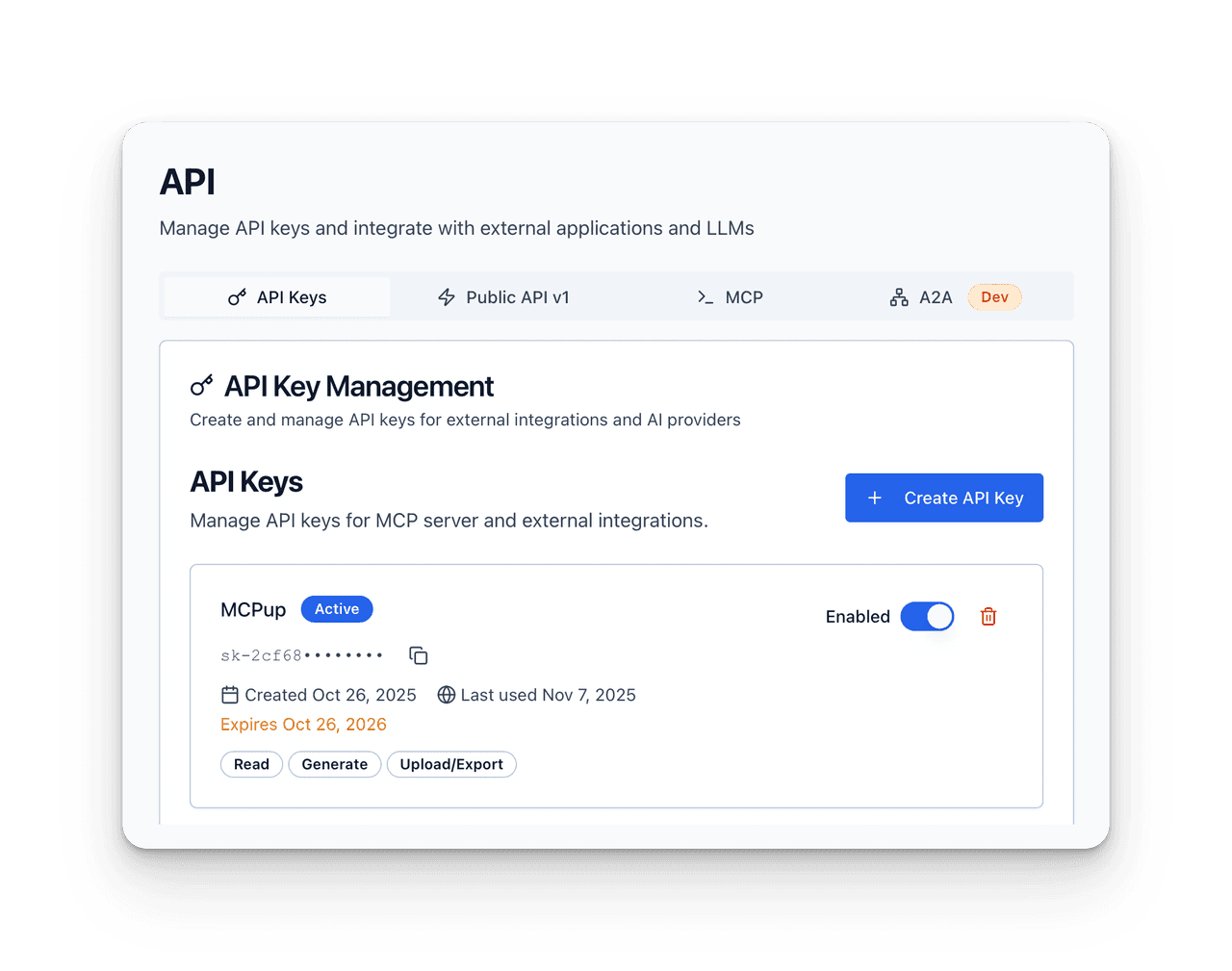The image size is (1232, 971).
Task: Click the network diagram icon beside A2A
Action: pos(899,297)
